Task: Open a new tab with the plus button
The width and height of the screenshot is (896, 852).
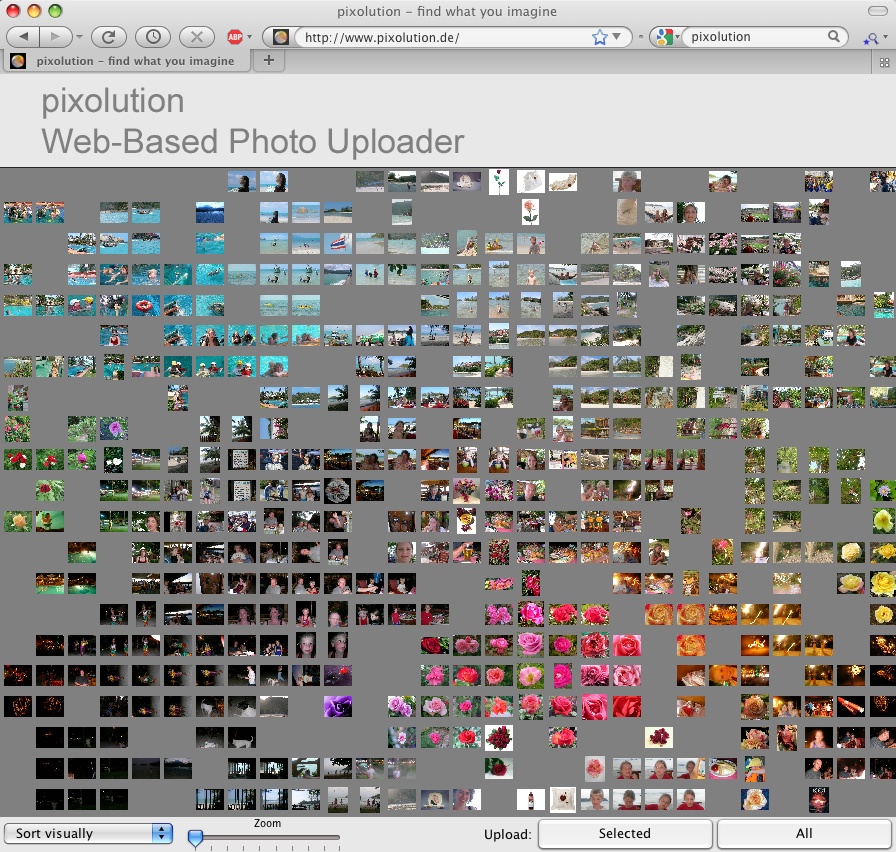Action: click(x=269, y=60)
